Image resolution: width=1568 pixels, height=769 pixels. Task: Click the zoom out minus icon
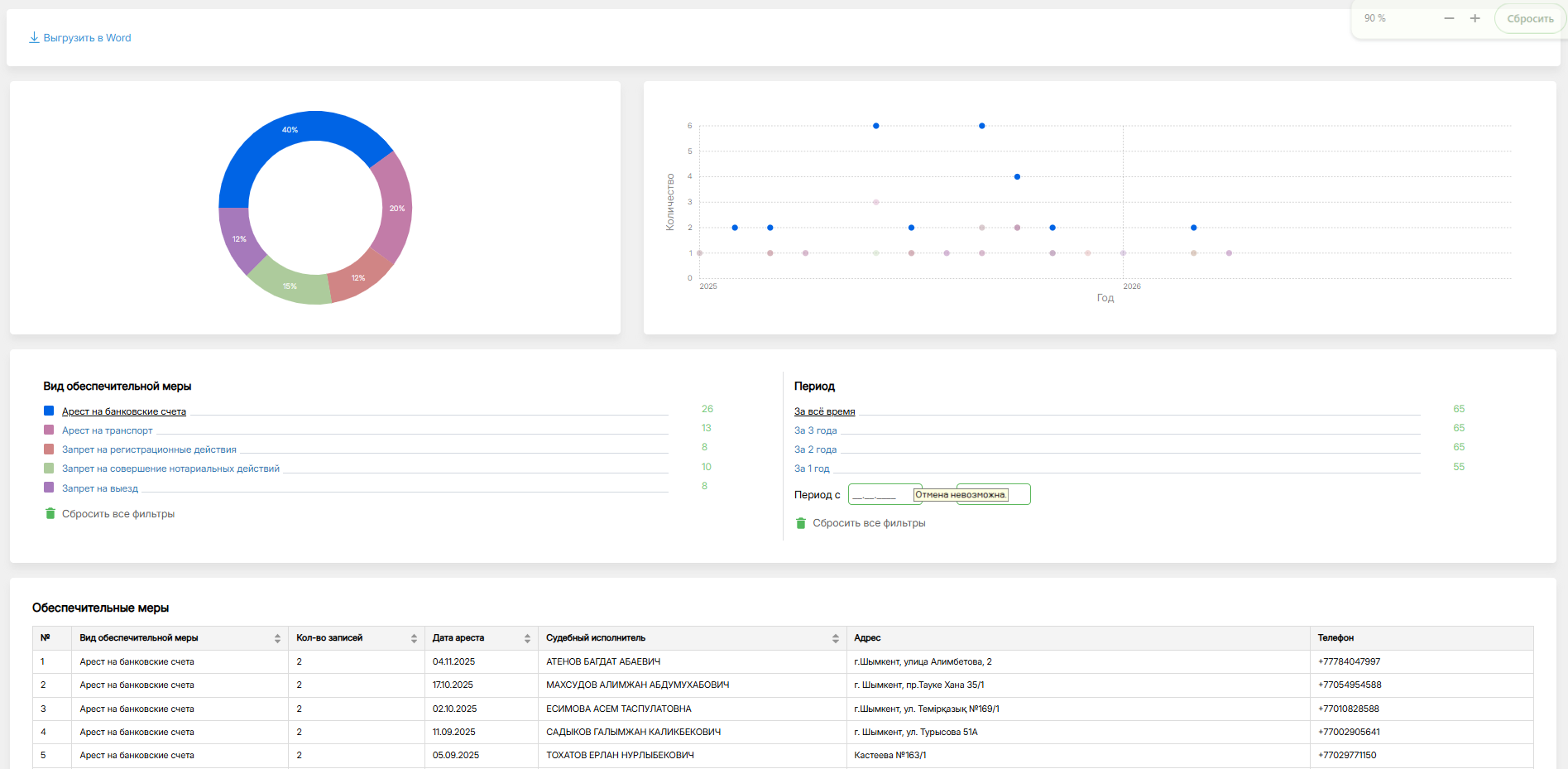point(1449,18)
